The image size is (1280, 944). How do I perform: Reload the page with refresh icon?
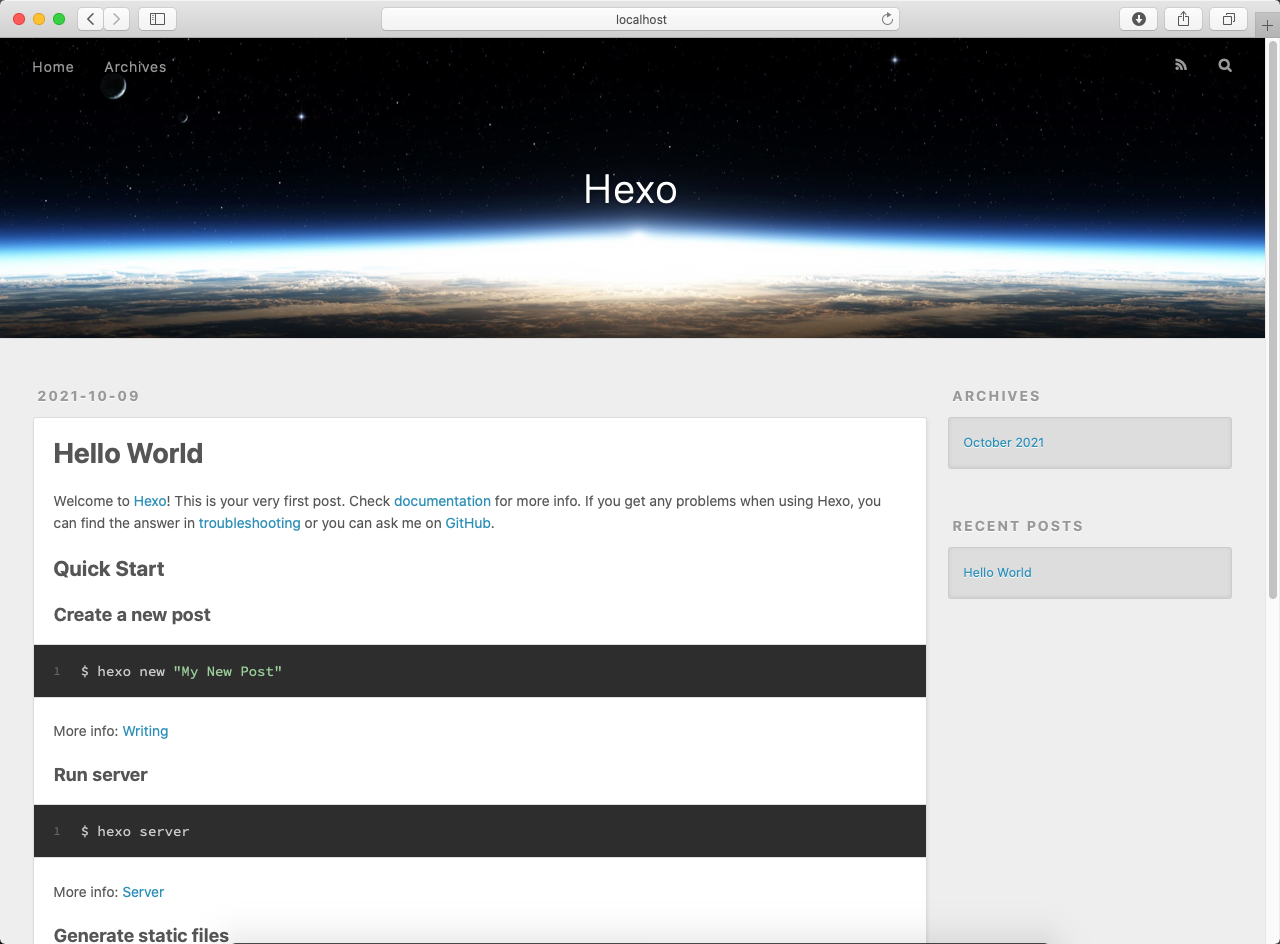pos(887,19)
